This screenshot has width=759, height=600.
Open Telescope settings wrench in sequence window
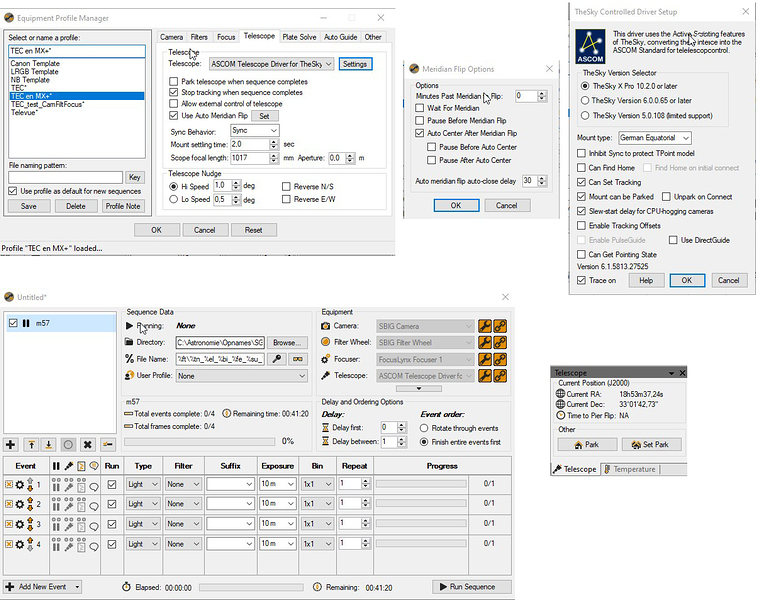point(485,375)
